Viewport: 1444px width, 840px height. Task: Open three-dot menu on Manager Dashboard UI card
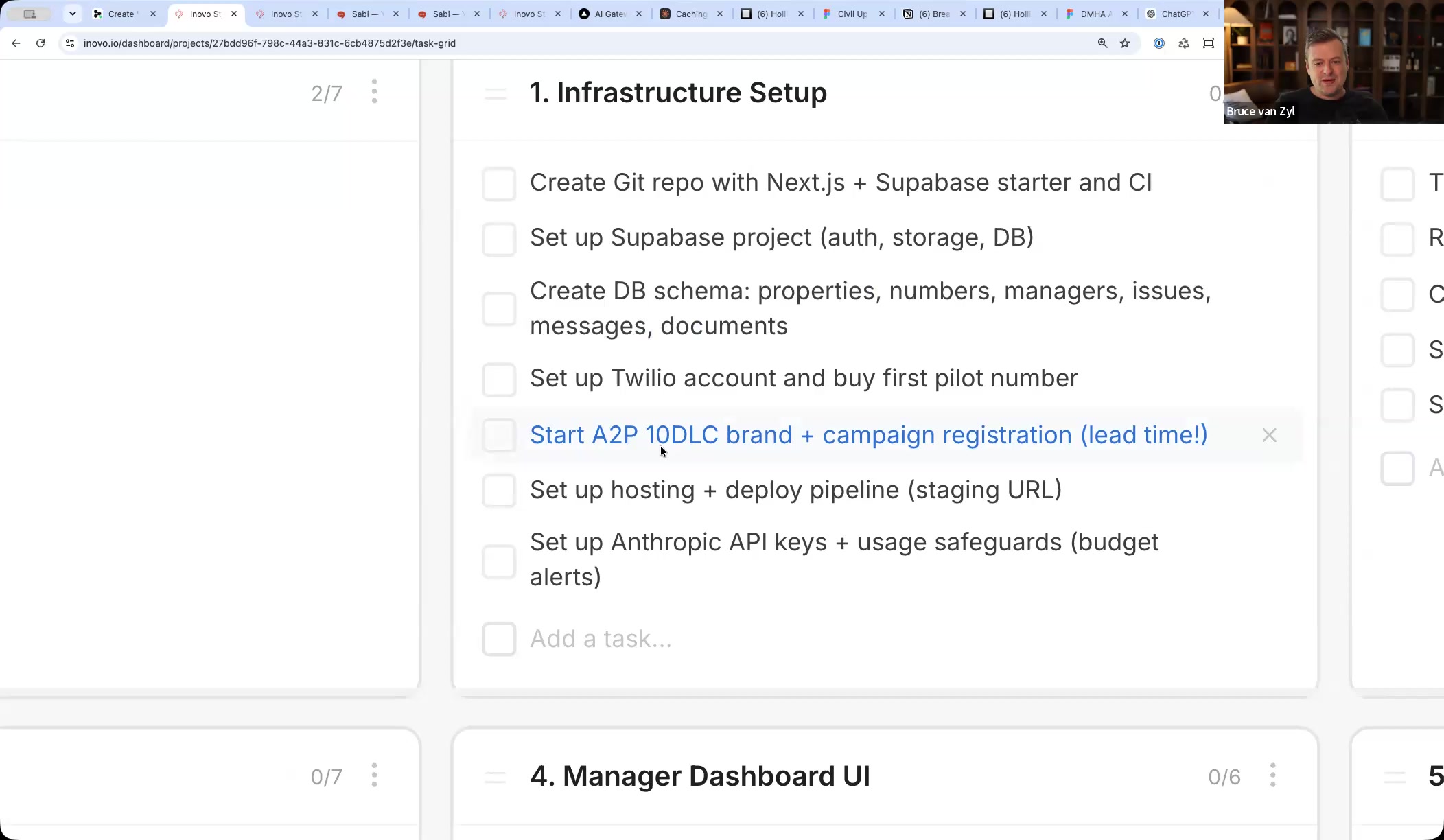pyautogui.click(x=1272, y=775)
